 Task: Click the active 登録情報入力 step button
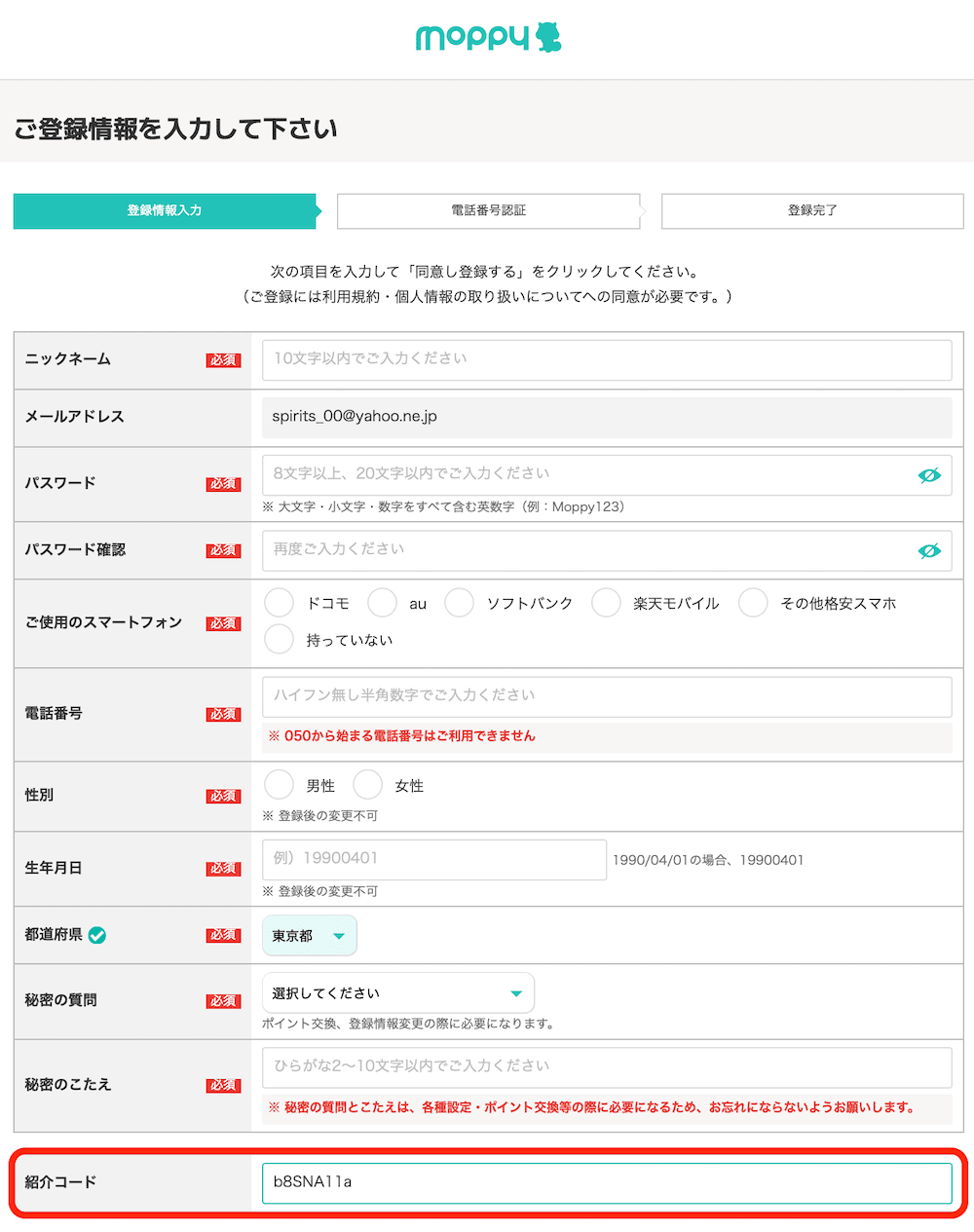[165, 210]
